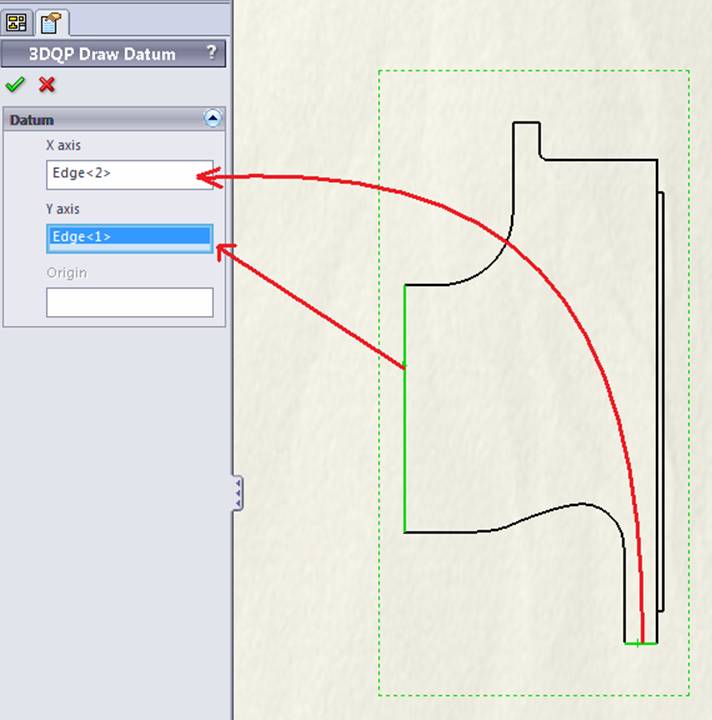The width and height of the screenshot is (712, 720).
Task: Select the long top horizontal edge of the part
Action: click(600, 159)
